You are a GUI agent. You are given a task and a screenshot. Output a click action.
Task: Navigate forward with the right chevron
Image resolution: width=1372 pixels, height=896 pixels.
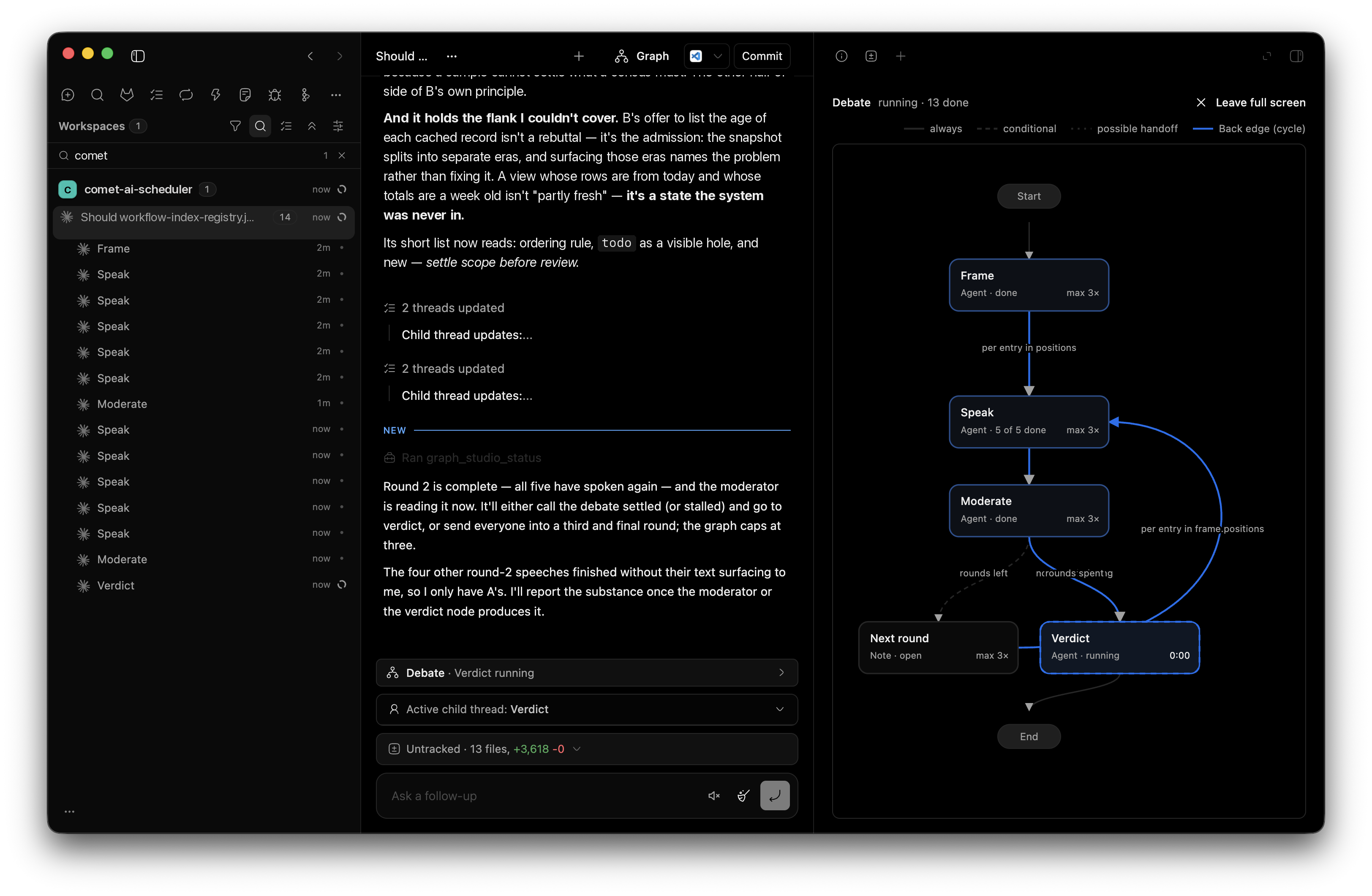point(340,56)
